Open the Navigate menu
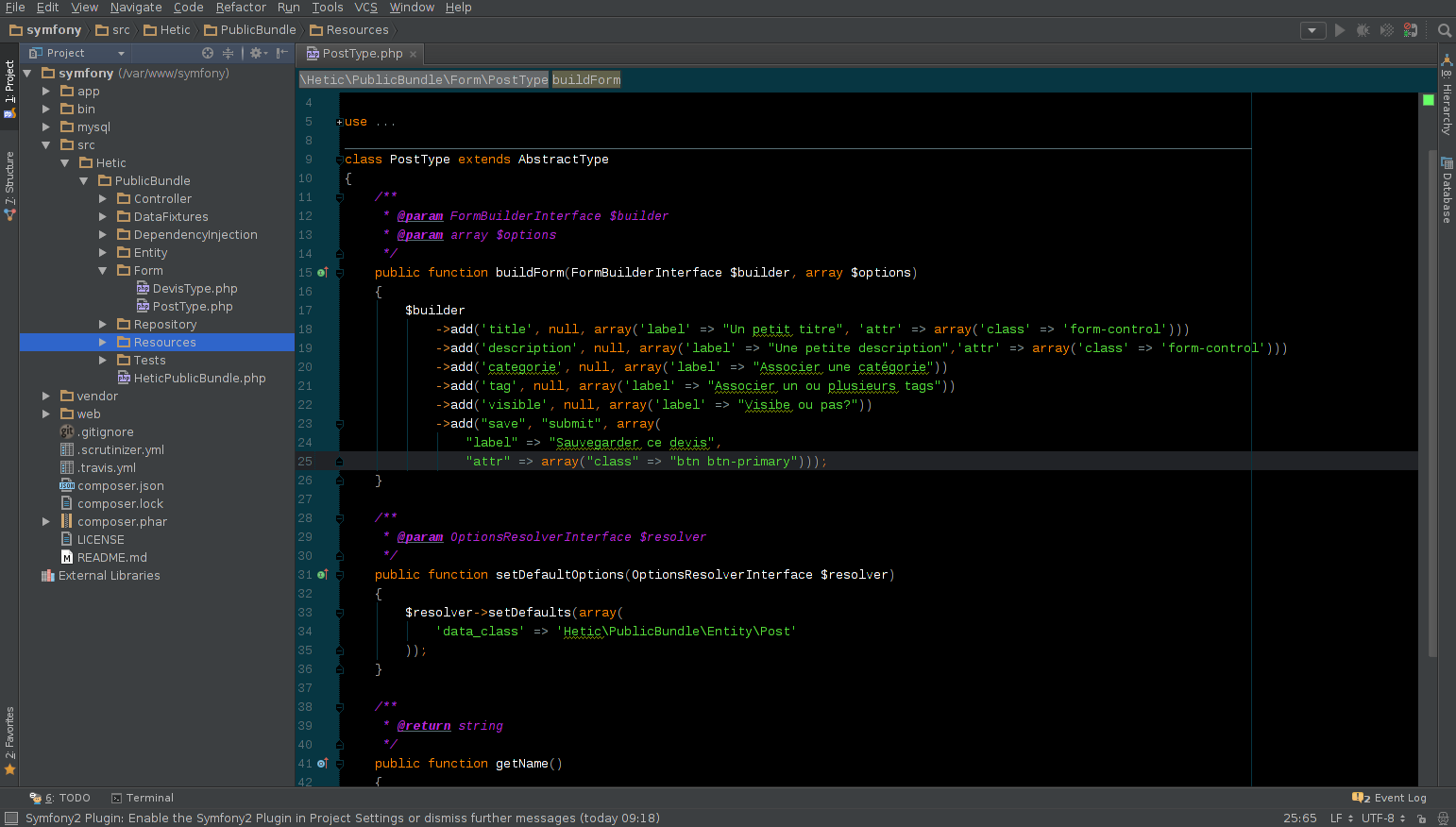 pos(136,8)
